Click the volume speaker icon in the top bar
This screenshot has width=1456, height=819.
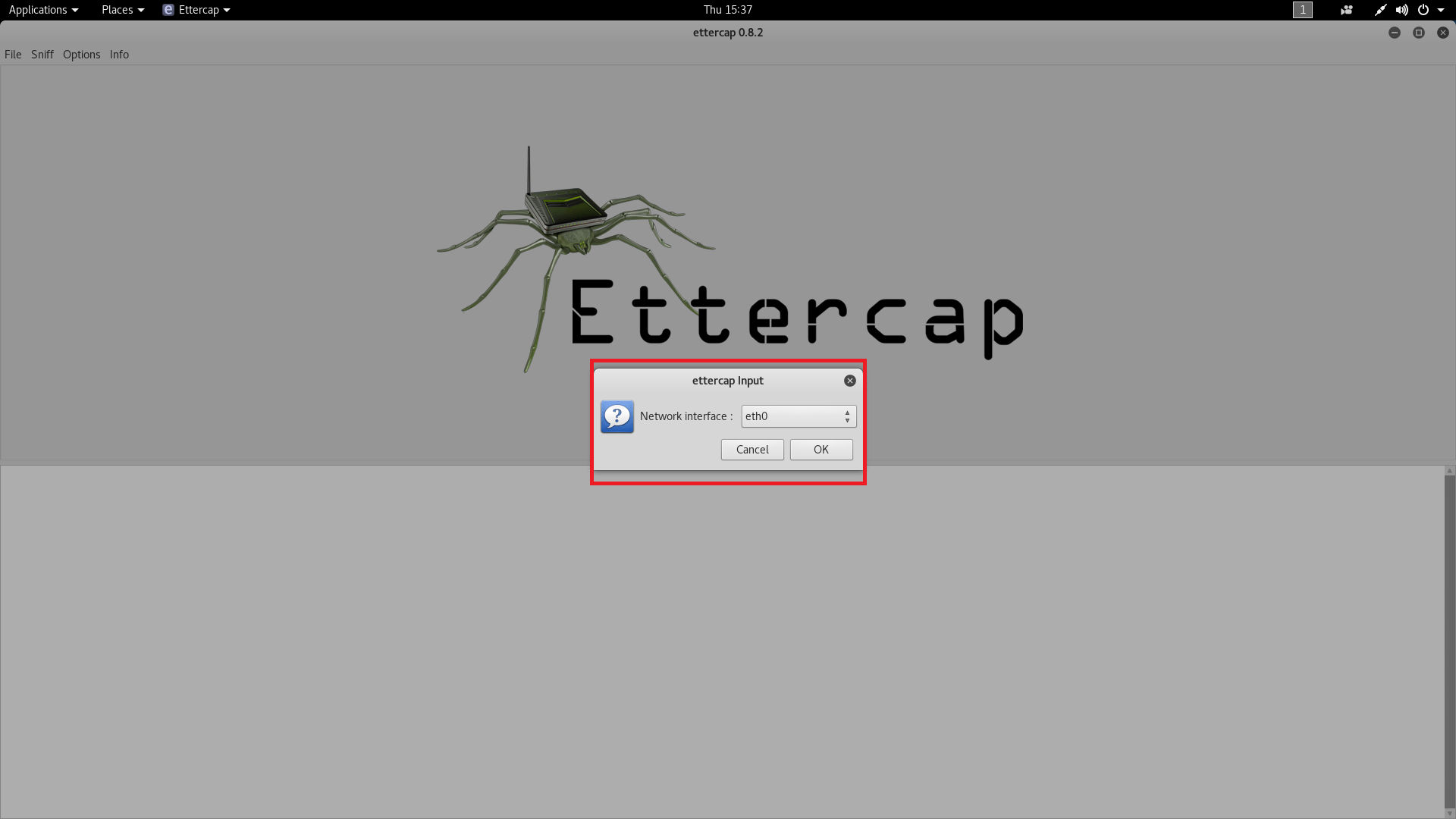1402,10
